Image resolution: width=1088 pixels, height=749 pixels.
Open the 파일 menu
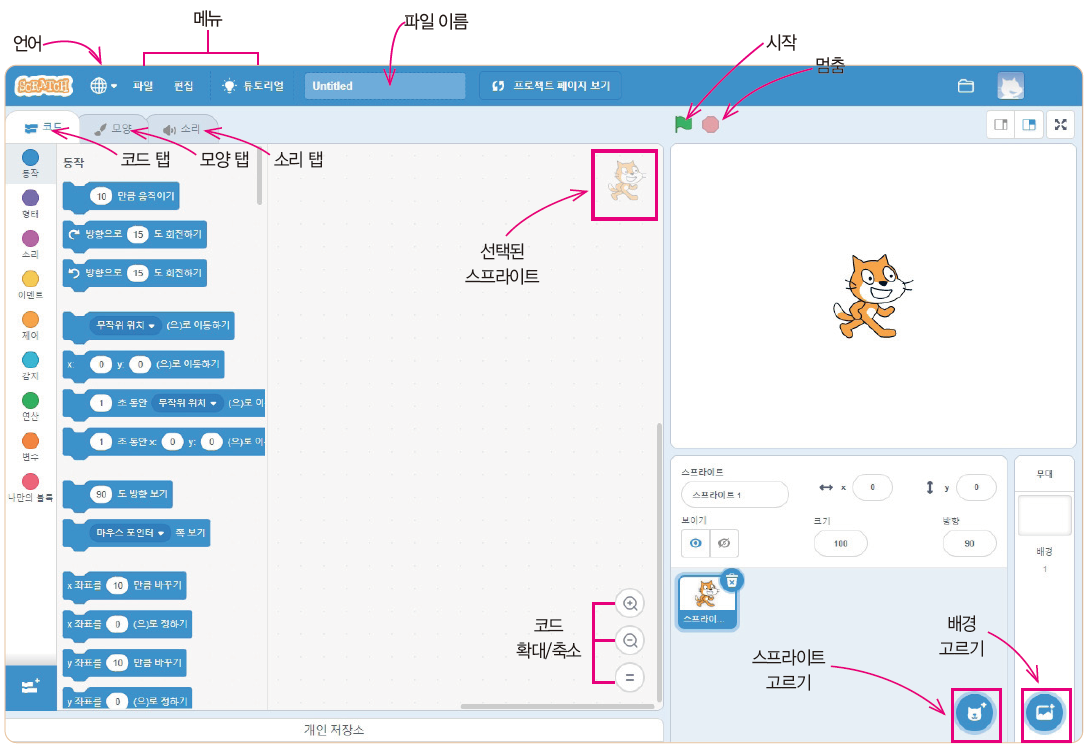[141, 85]
